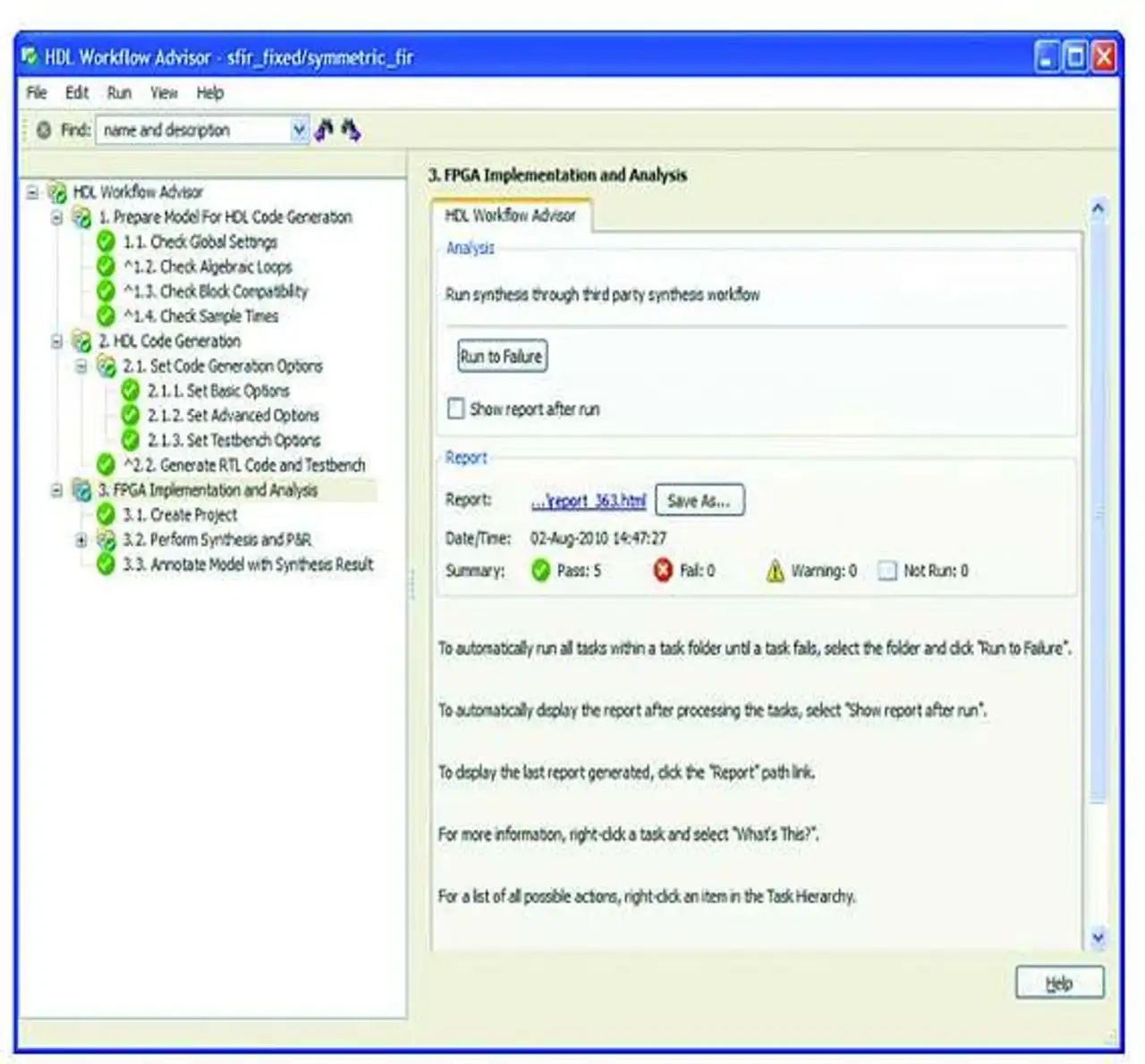Click the right panel vertical scrollbar
This screenshot has width=1145, height=1064.
1098,572
